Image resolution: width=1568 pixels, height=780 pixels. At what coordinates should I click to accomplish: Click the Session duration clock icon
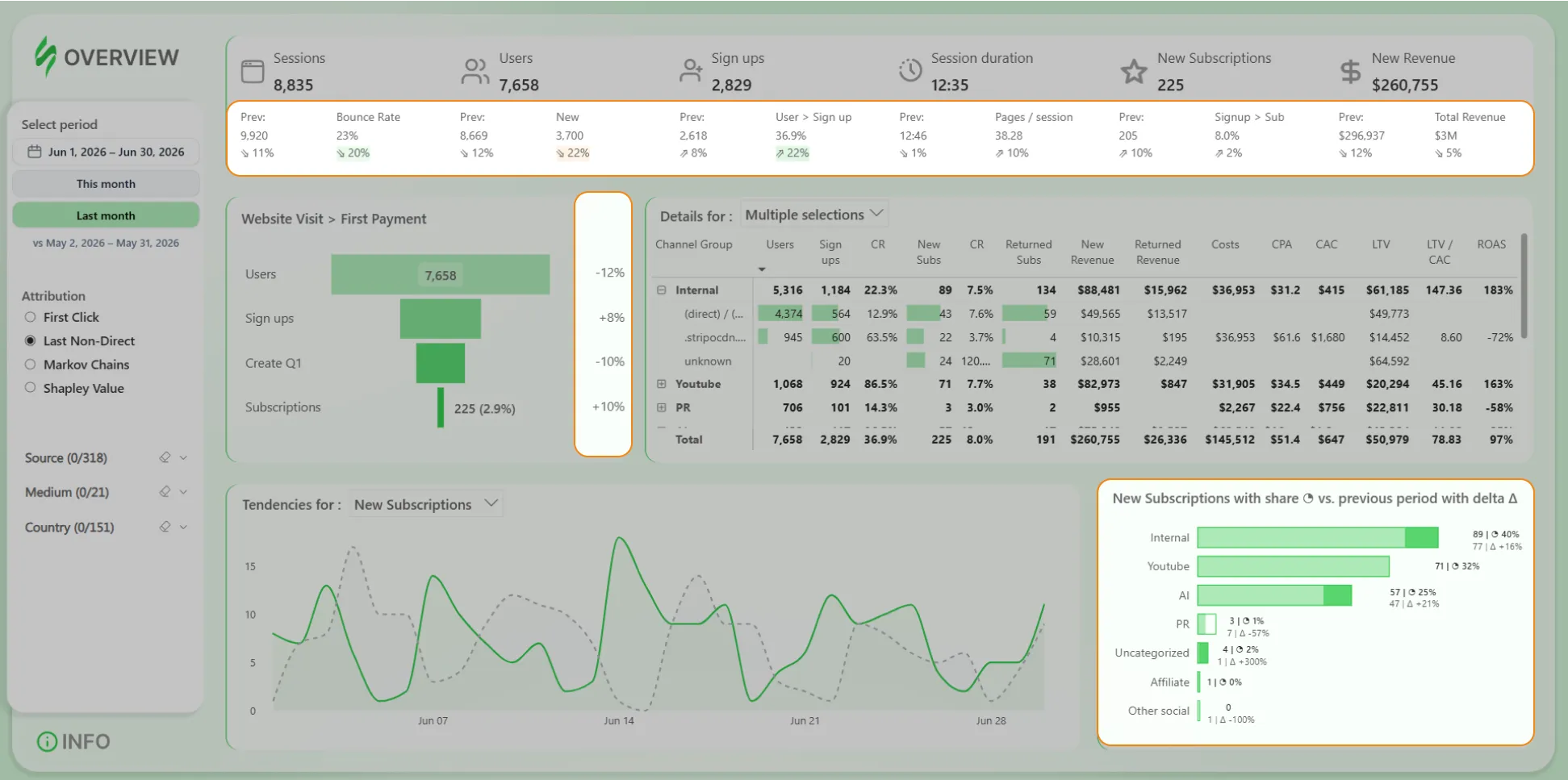[x=910, y=70]
